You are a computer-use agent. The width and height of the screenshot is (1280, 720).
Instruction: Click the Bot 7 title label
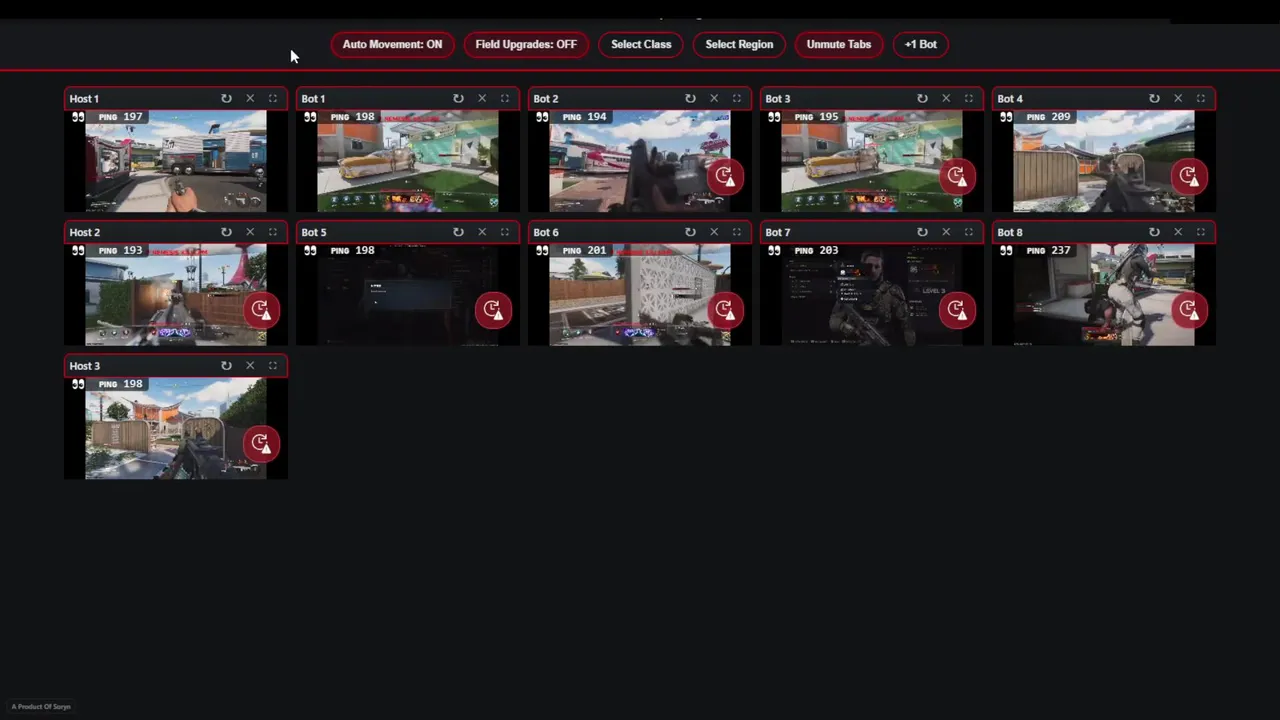(x=778, y=233)
